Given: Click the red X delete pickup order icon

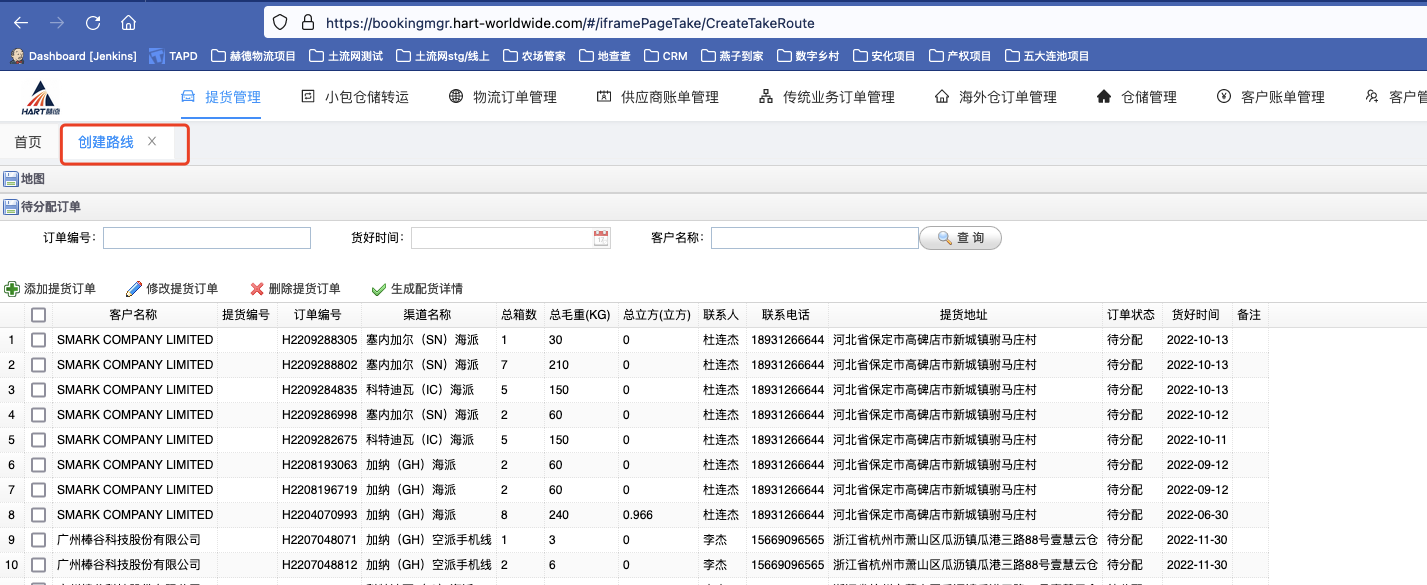Looking at the screenshot, I should point(257,289).
